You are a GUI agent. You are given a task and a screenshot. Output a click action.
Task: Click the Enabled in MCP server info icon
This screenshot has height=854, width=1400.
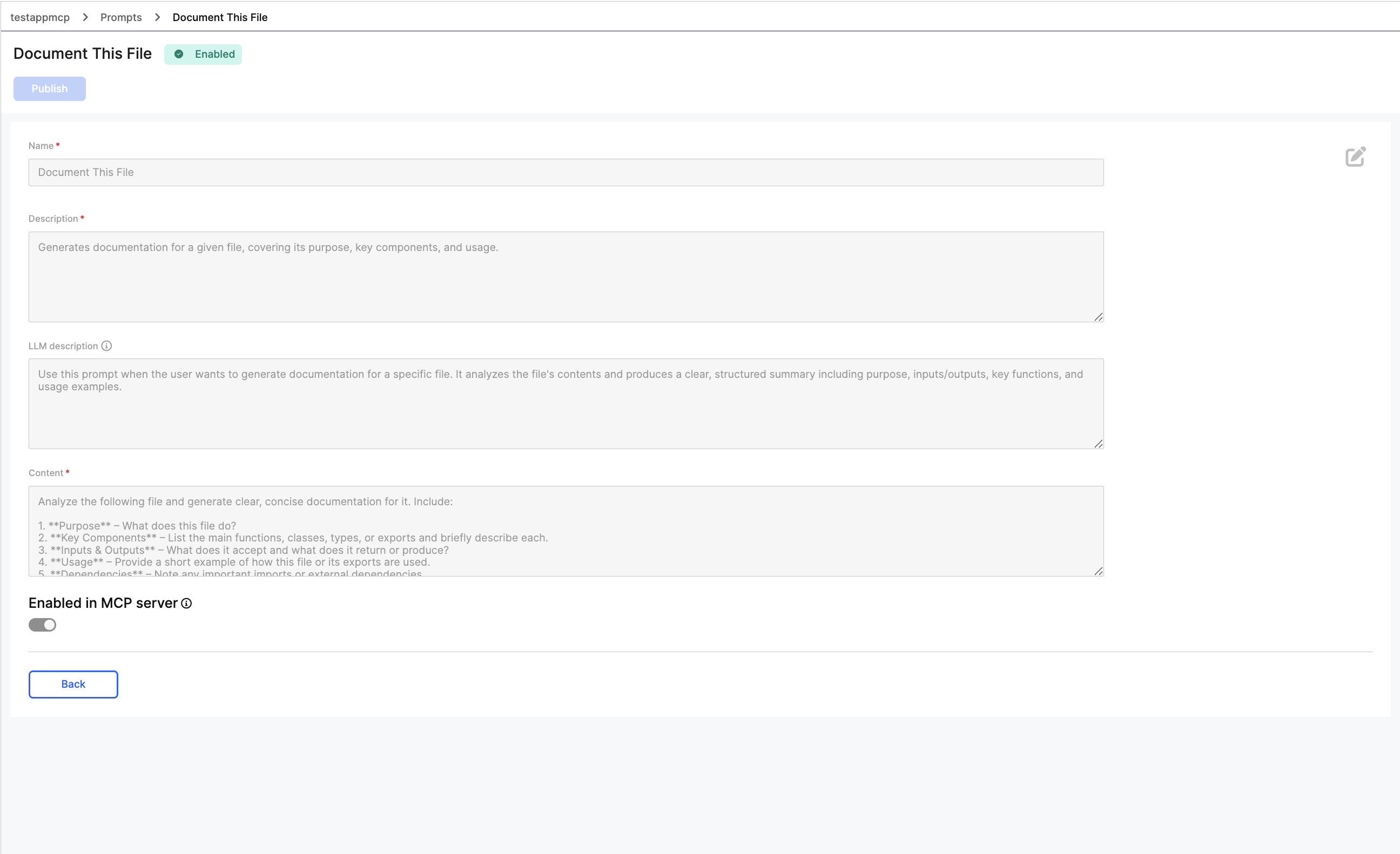(x=186, y=604)
